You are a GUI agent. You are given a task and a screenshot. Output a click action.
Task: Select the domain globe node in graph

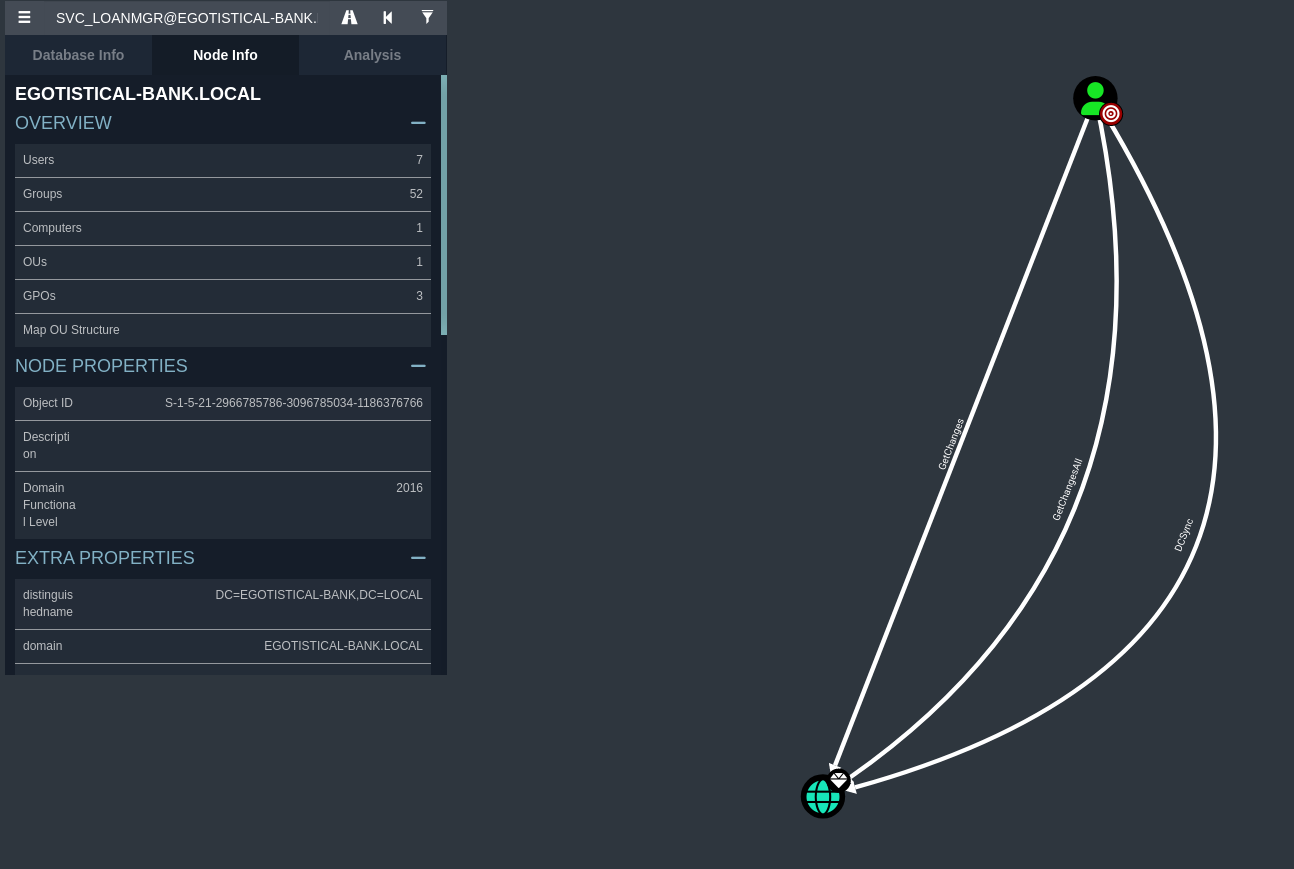click(x=821, y=798)
